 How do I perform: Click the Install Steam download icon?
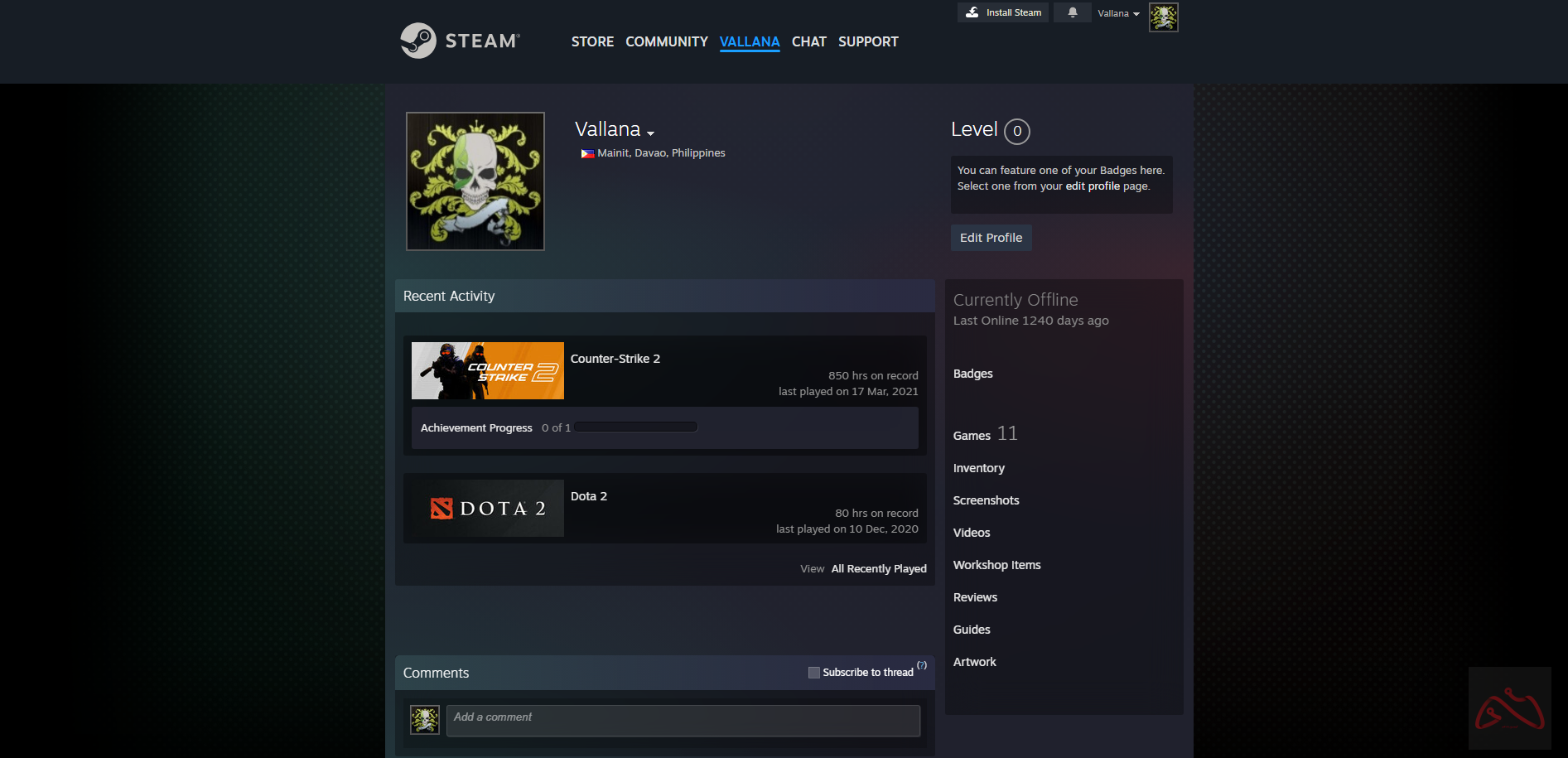click(972, 12)
